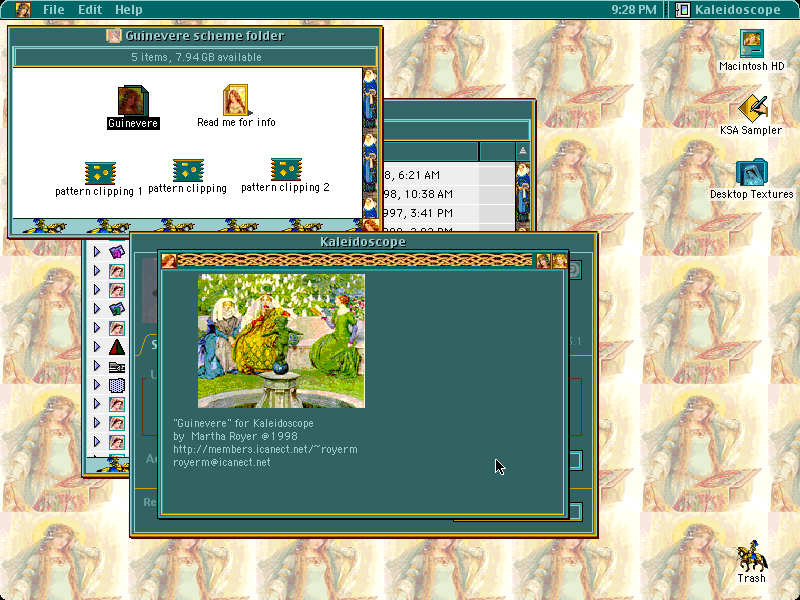The height and width of the screenshot is (600, 800).
Task: Click the Trash knight icon
Action: (x=752, y=556)
